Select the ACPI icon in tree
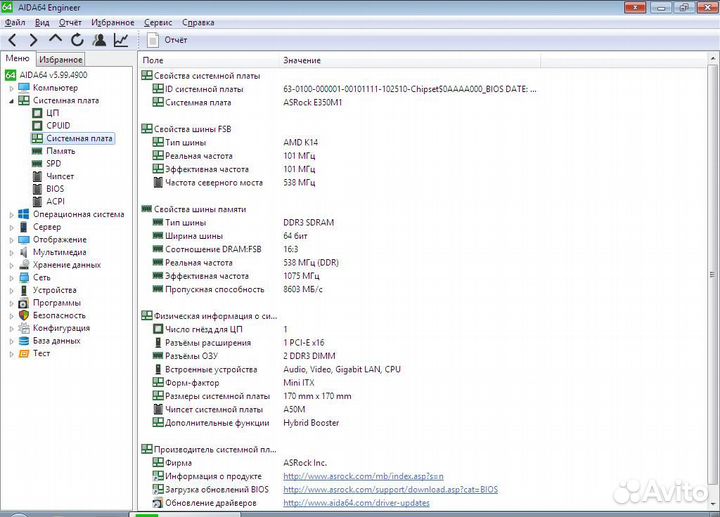720x517 pixels. click(x=37, y=202)
